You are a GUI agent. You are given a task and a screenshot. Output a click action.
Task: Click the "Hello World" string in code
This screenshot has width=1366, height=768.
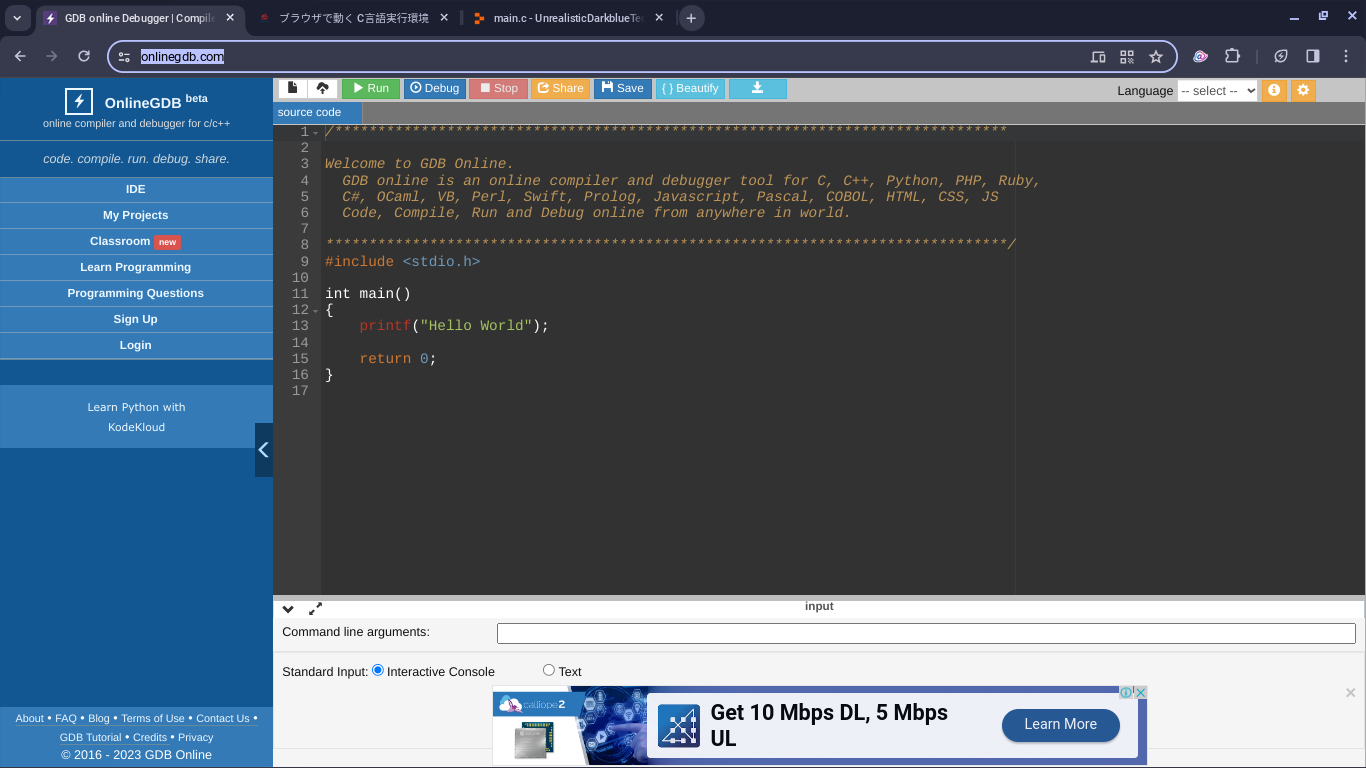pos(476,326)
